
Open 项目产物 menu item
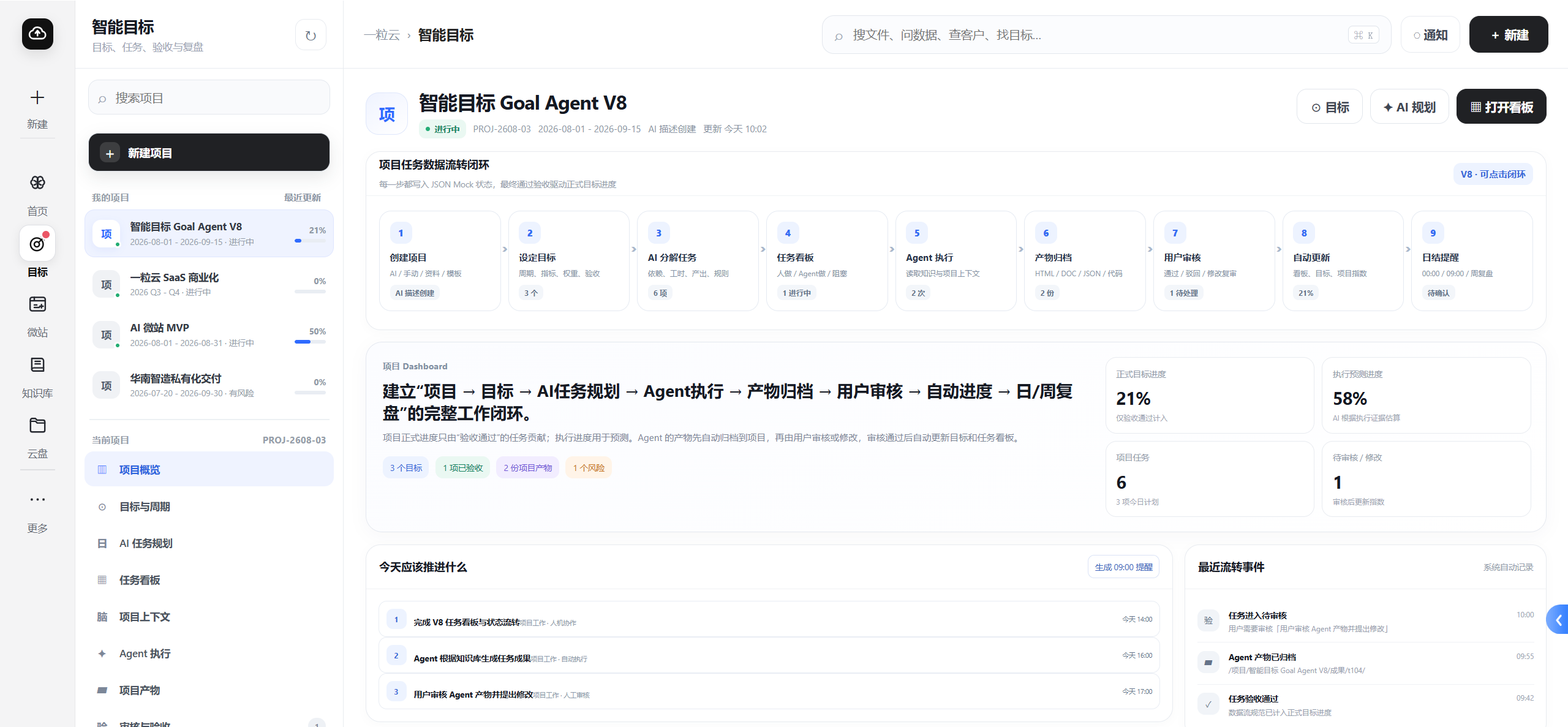(x=209, y=690)
